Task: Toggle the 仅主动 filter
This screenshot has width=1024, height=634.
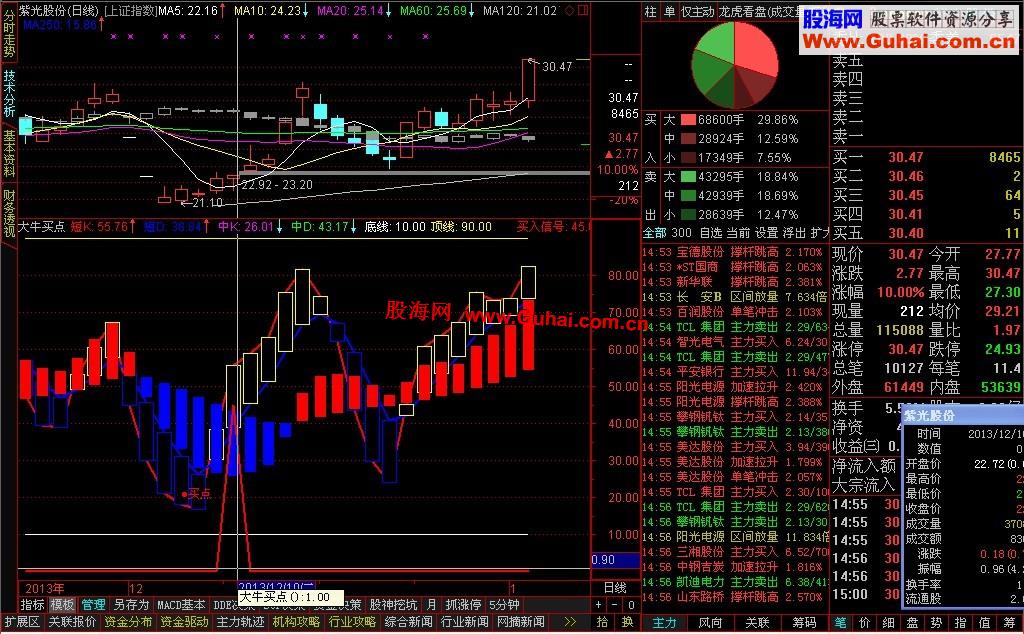Action: [x=697, y=12]
